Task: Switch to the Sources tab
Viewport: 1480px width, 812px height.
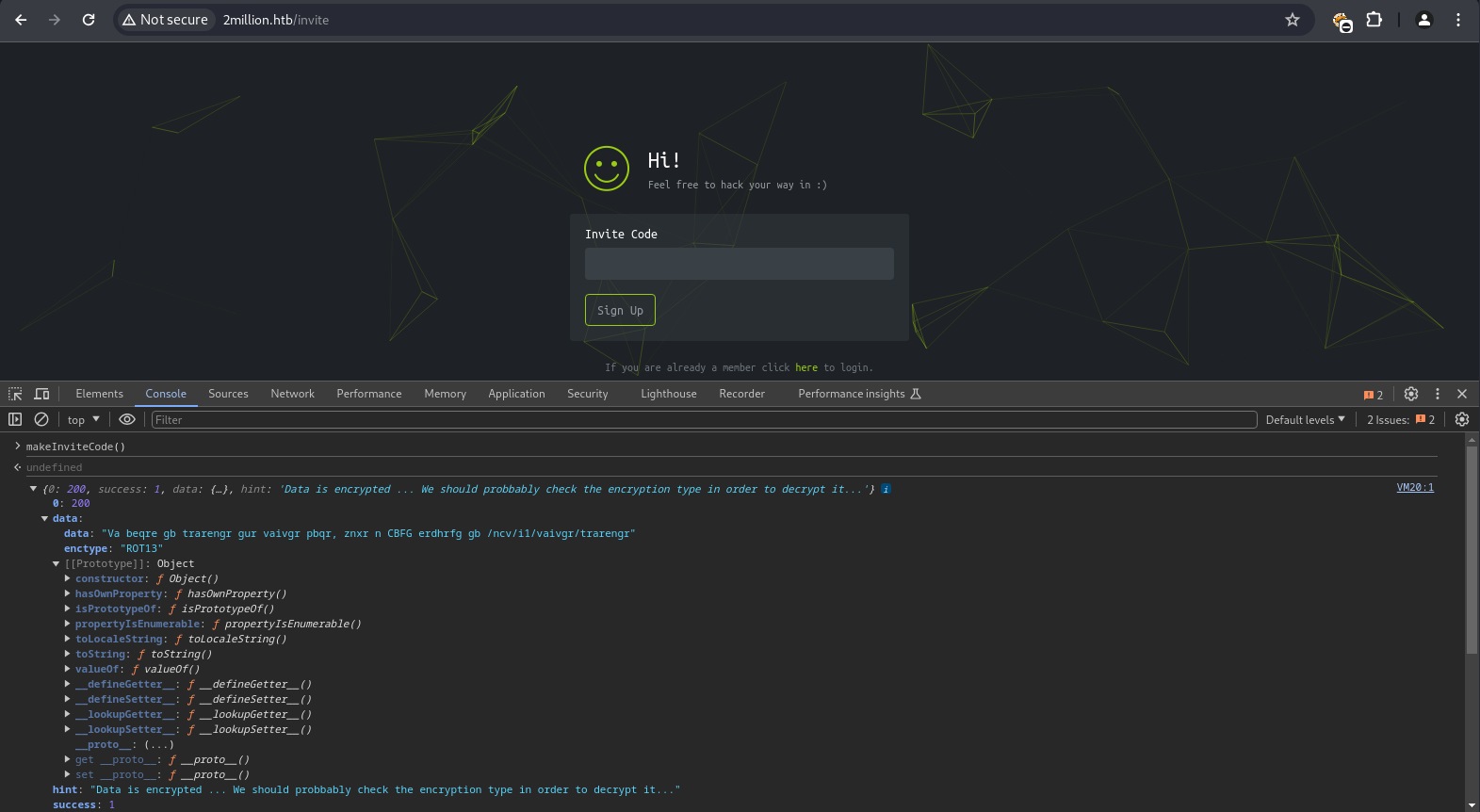Action: [228, 394]
